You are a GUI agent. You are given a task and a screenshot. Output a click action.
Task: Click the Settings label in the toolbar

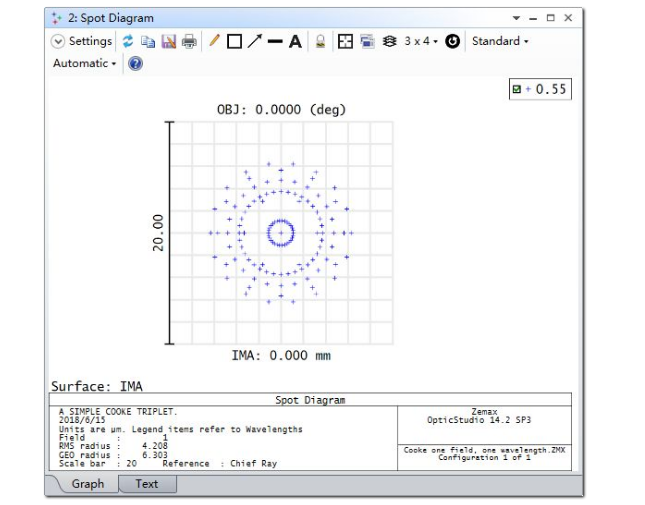(90, 41)
